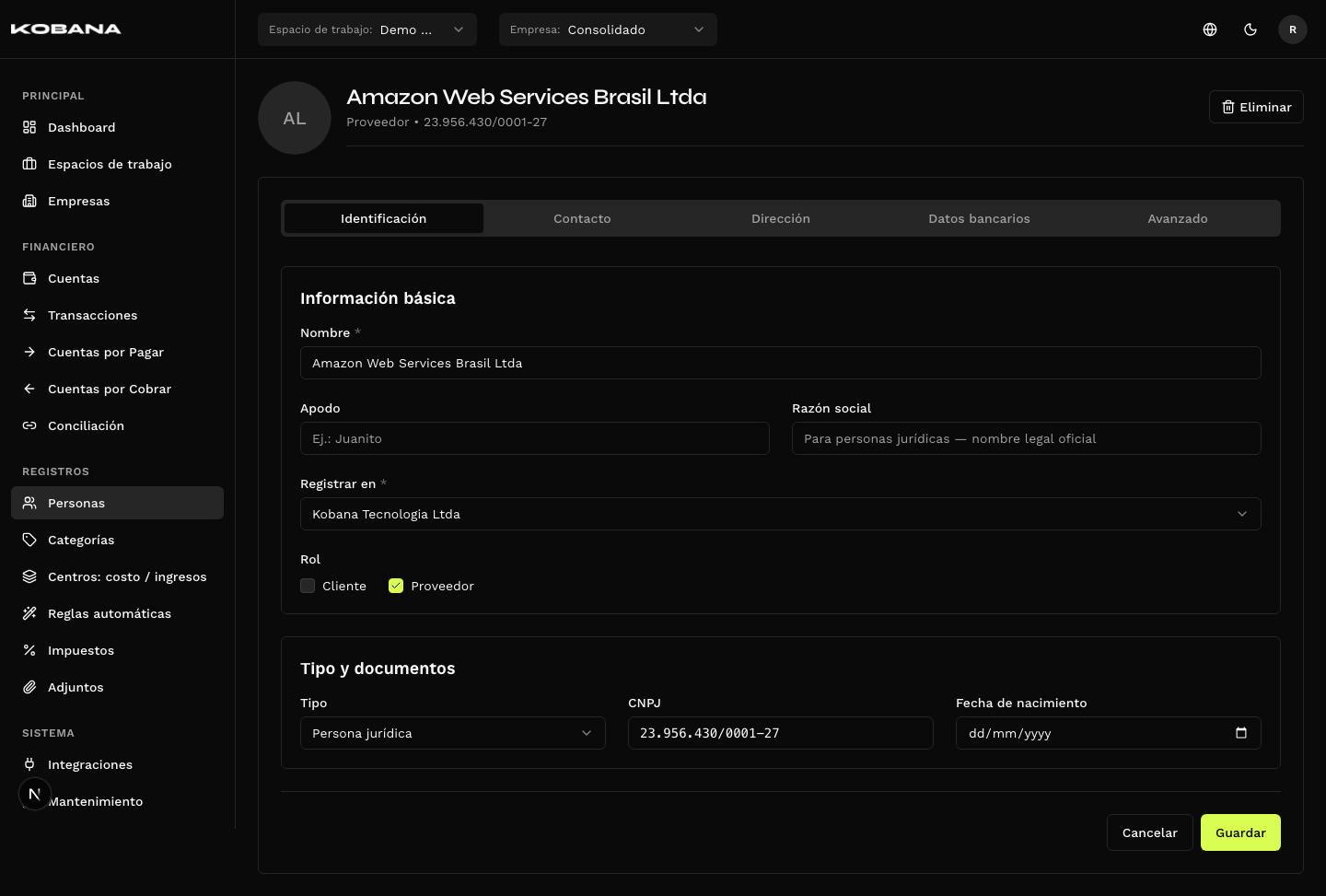
Task: Click the Cancelar button
Action: [1150, 832]
